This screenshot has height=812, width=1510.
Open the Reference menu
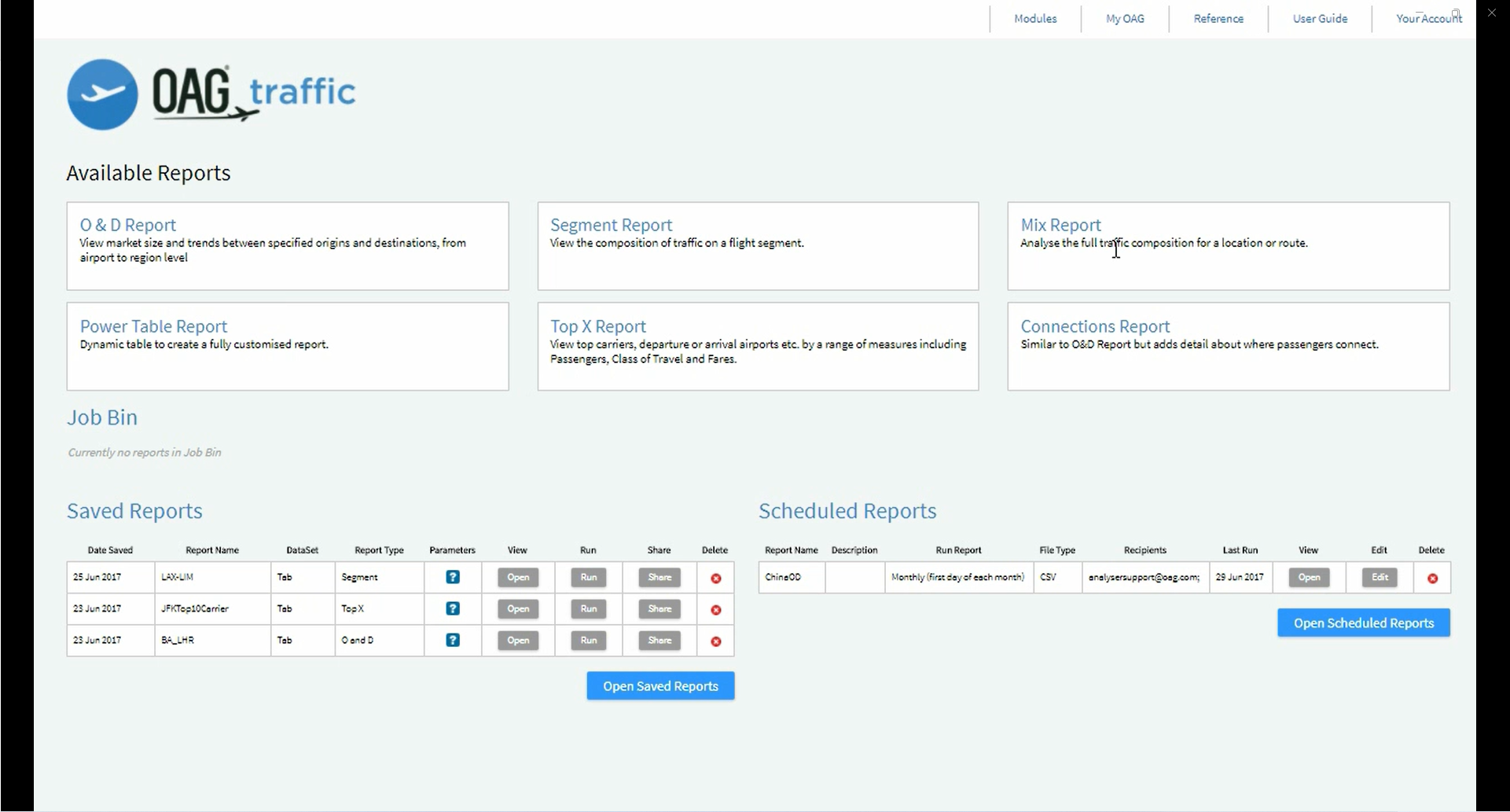pyautogui.click(x=1218, y=18)
